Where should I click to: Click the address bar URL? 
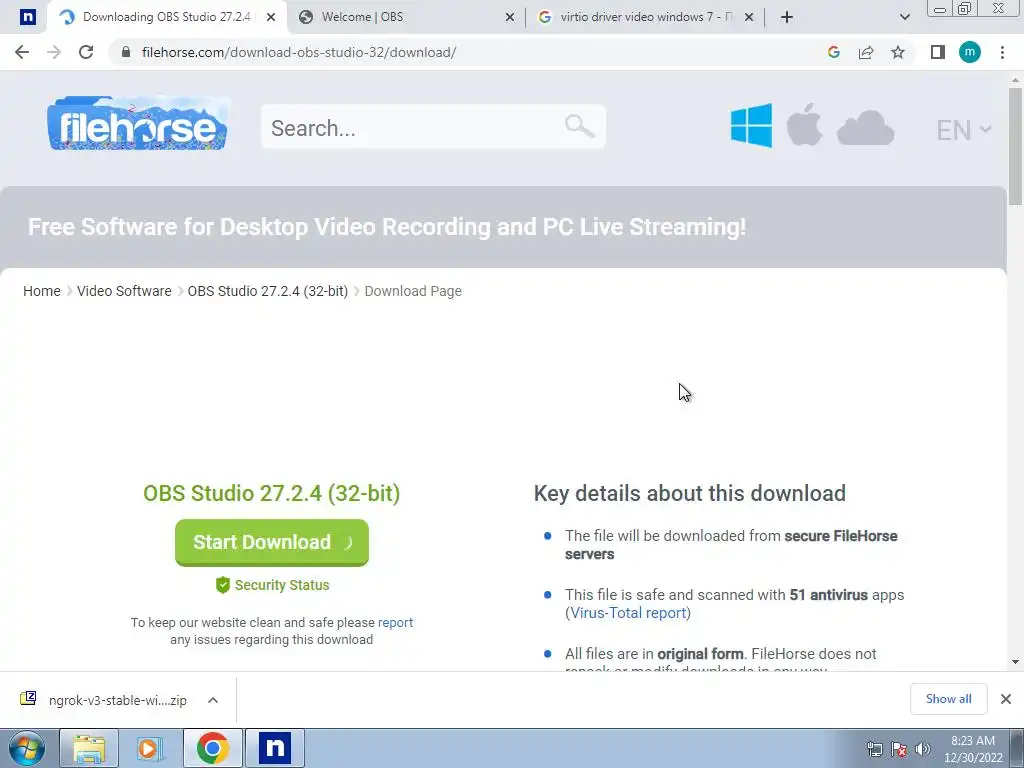[x=298, y=52]
